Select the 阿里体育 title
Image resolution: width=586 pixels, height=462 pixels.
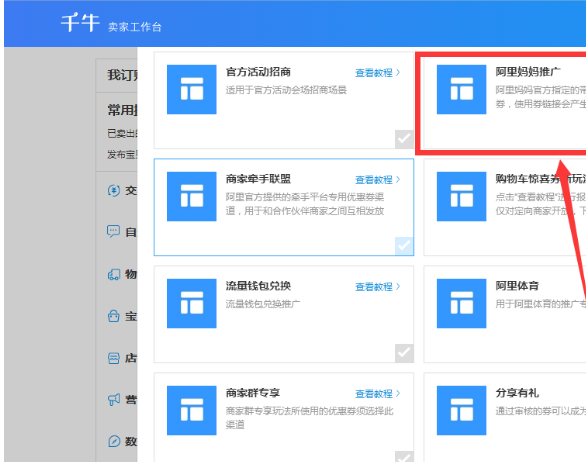pyautogui.click(x=517, y=286)
